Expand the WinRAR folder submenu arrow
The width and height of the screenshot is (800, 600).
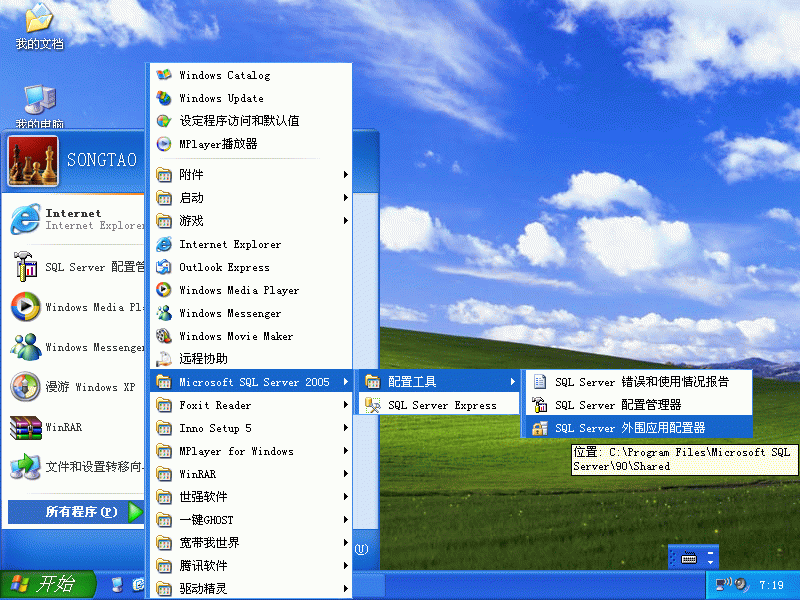(x=346, y=473)
